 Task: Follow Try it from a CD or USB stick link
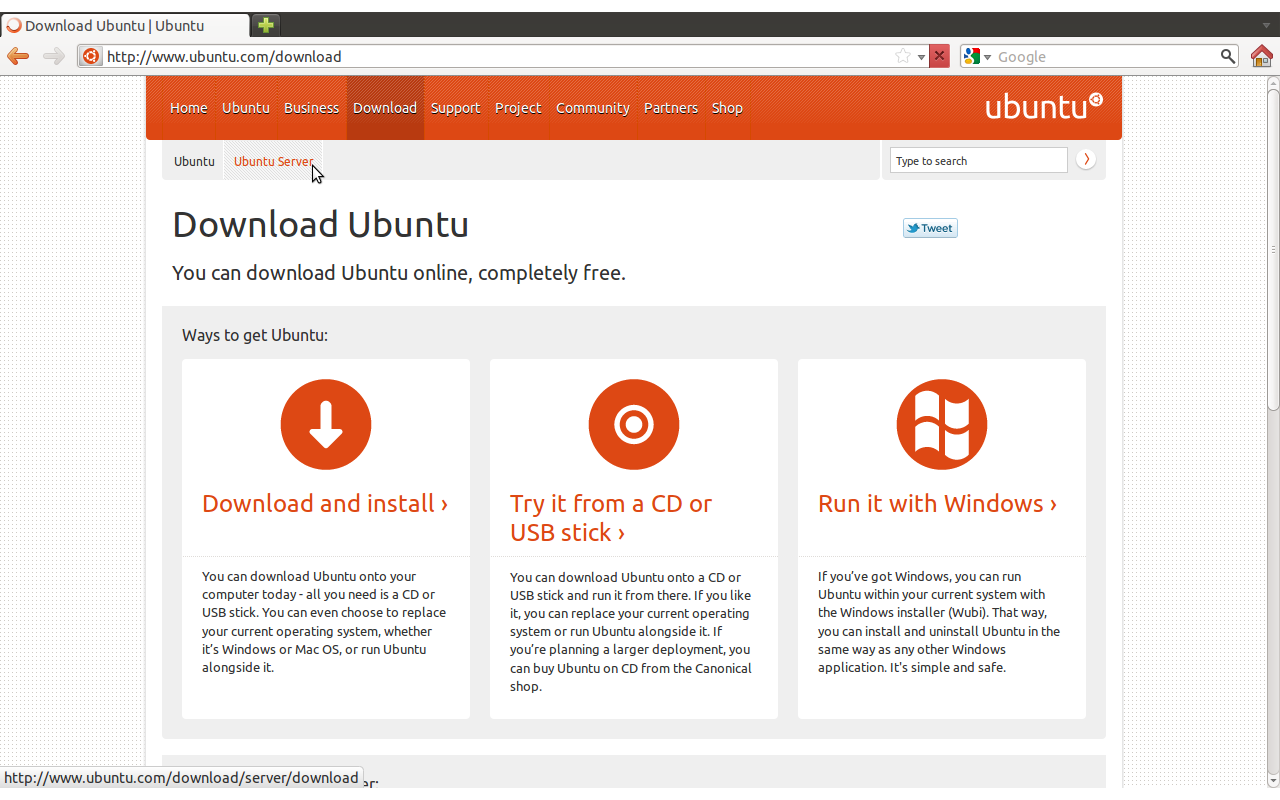611,518
